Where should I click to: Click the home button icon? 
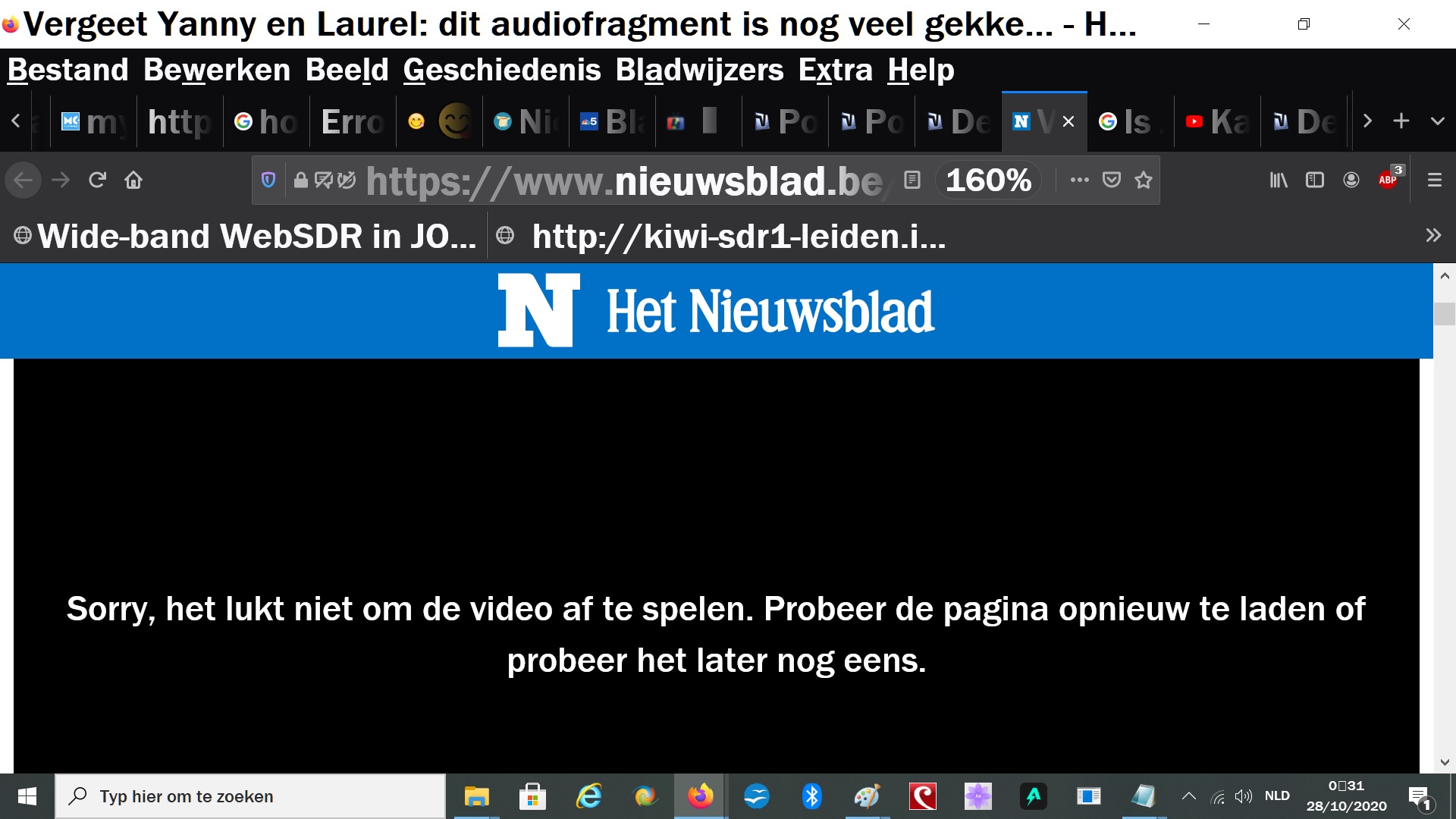click(x=133, y=180)
